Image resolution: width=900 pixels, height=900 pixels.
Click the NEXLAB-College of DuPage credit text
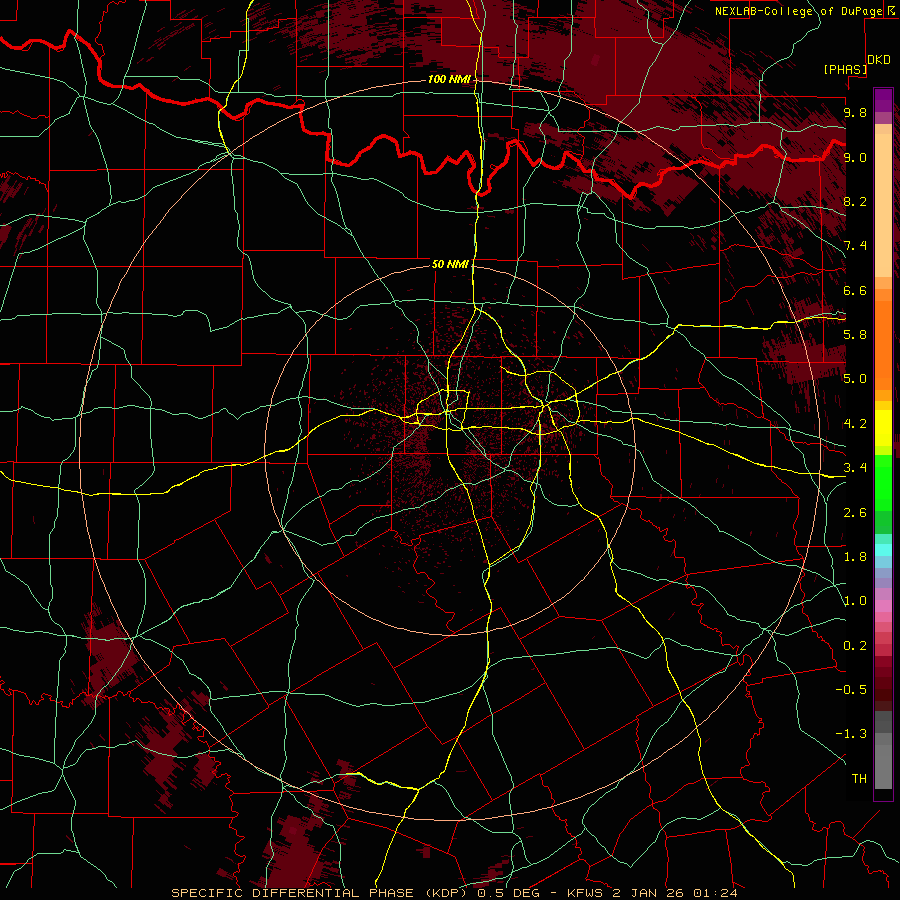click(798, 11)
